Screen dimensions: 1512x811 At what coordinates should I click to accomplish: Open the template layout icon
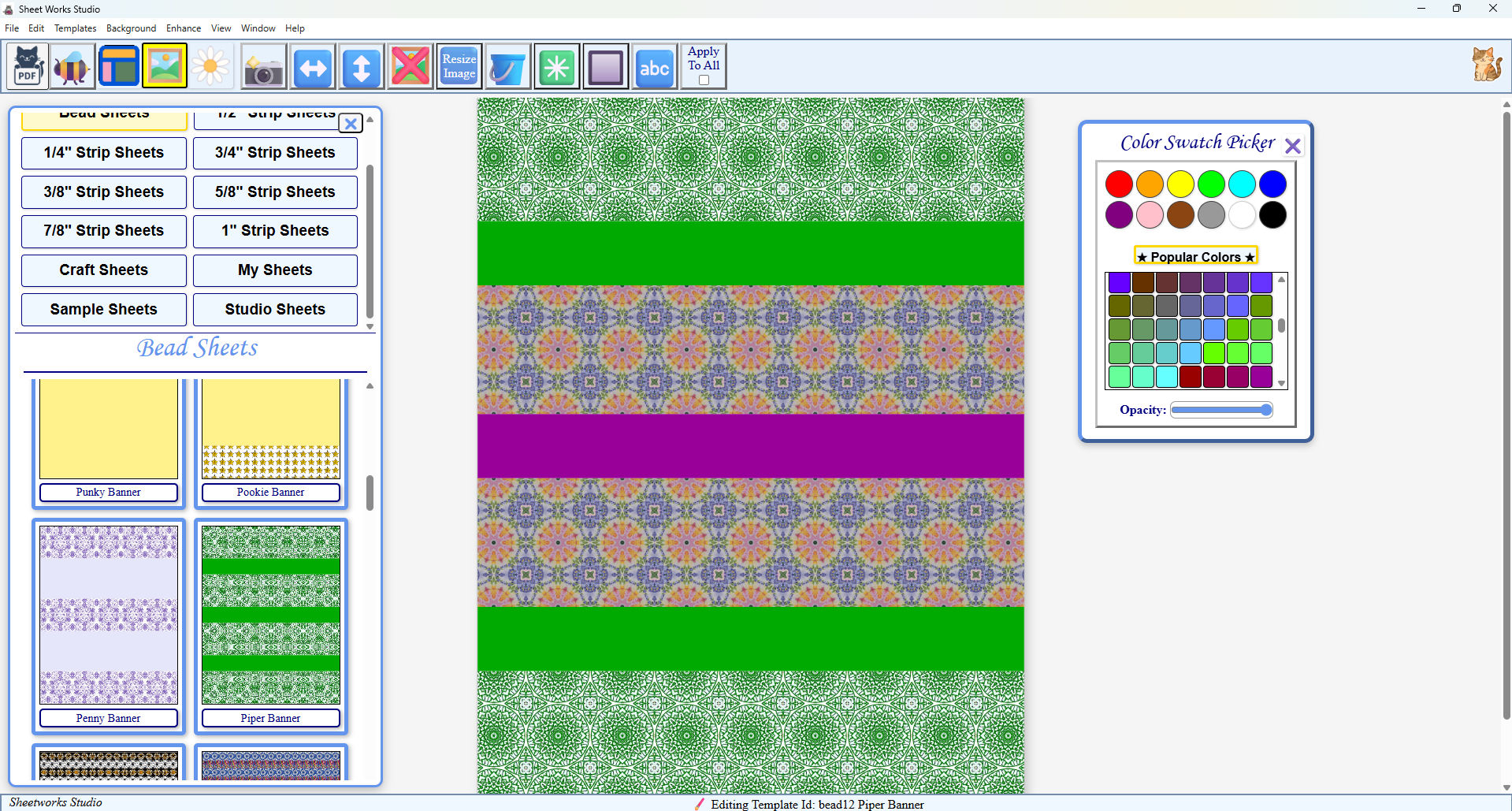coord(119,65)
